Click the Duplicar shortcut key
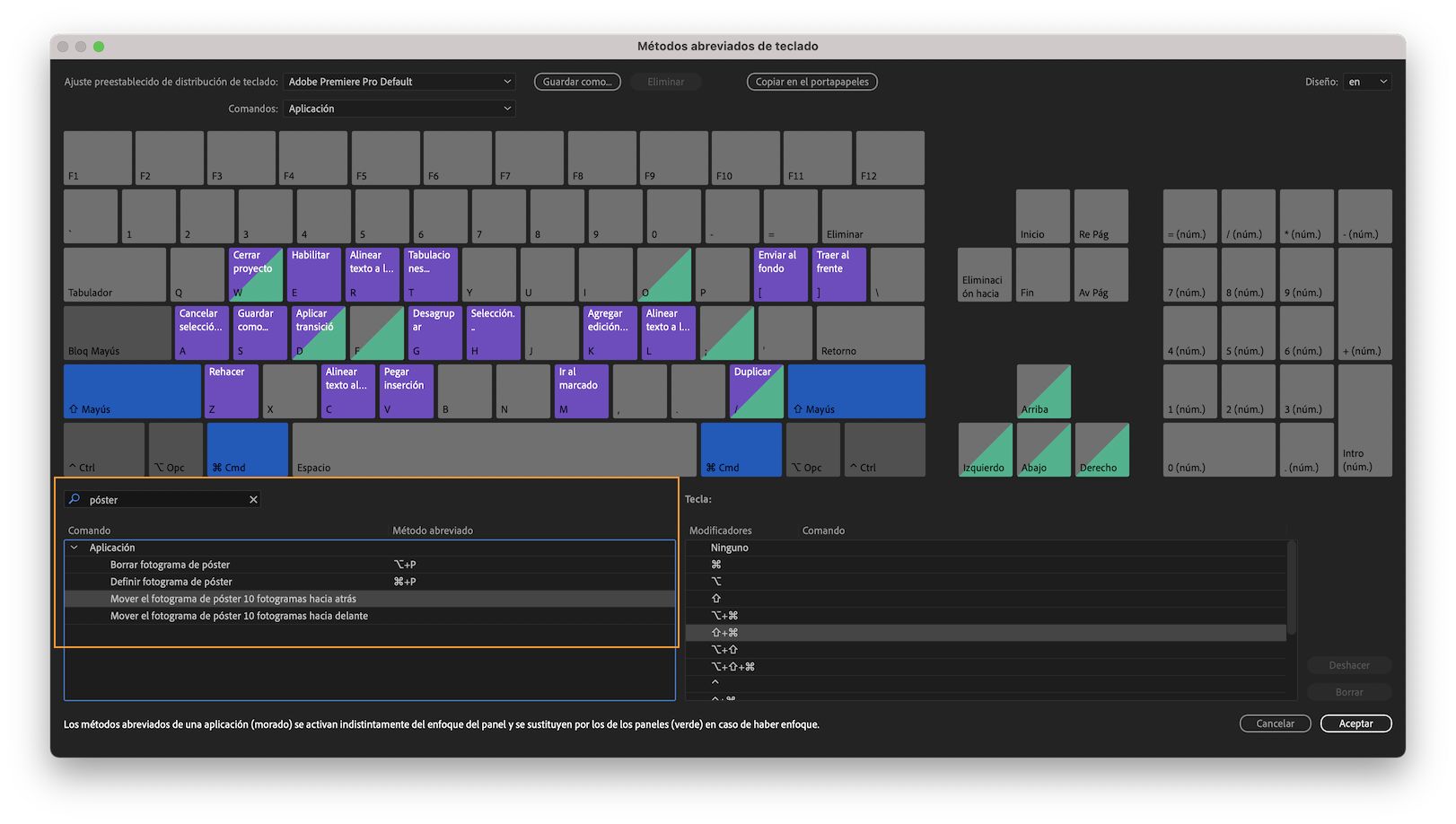Image resolution: width=1456 pixels, height=824 pixels. [x=756, y=390]
